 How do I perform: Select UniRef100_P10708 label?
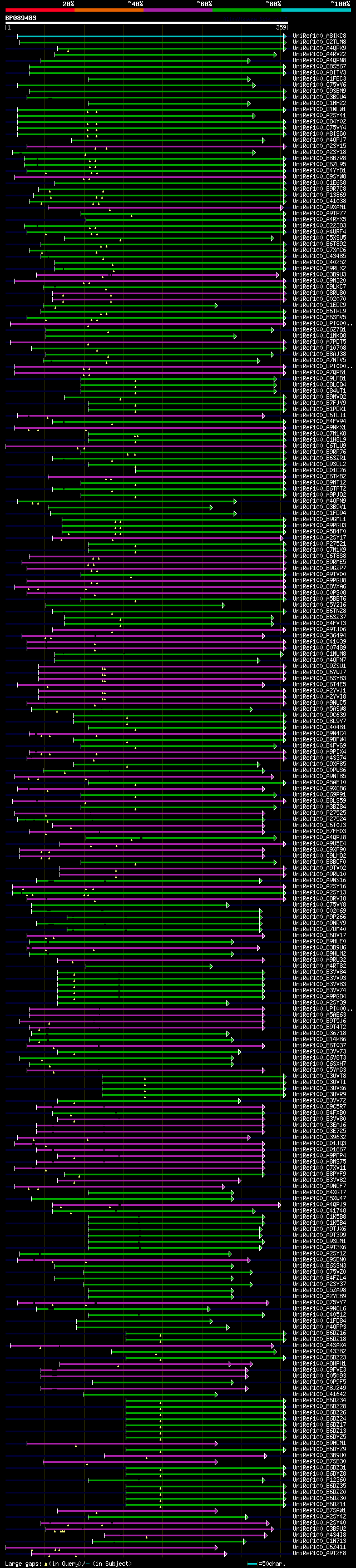click(319, 348)
